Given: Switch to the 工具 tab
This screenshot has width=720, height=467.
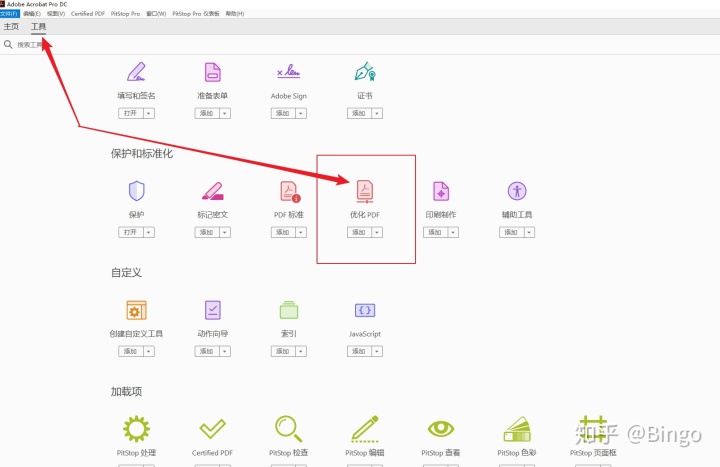Looking at the screenshot, I should 39,27.
